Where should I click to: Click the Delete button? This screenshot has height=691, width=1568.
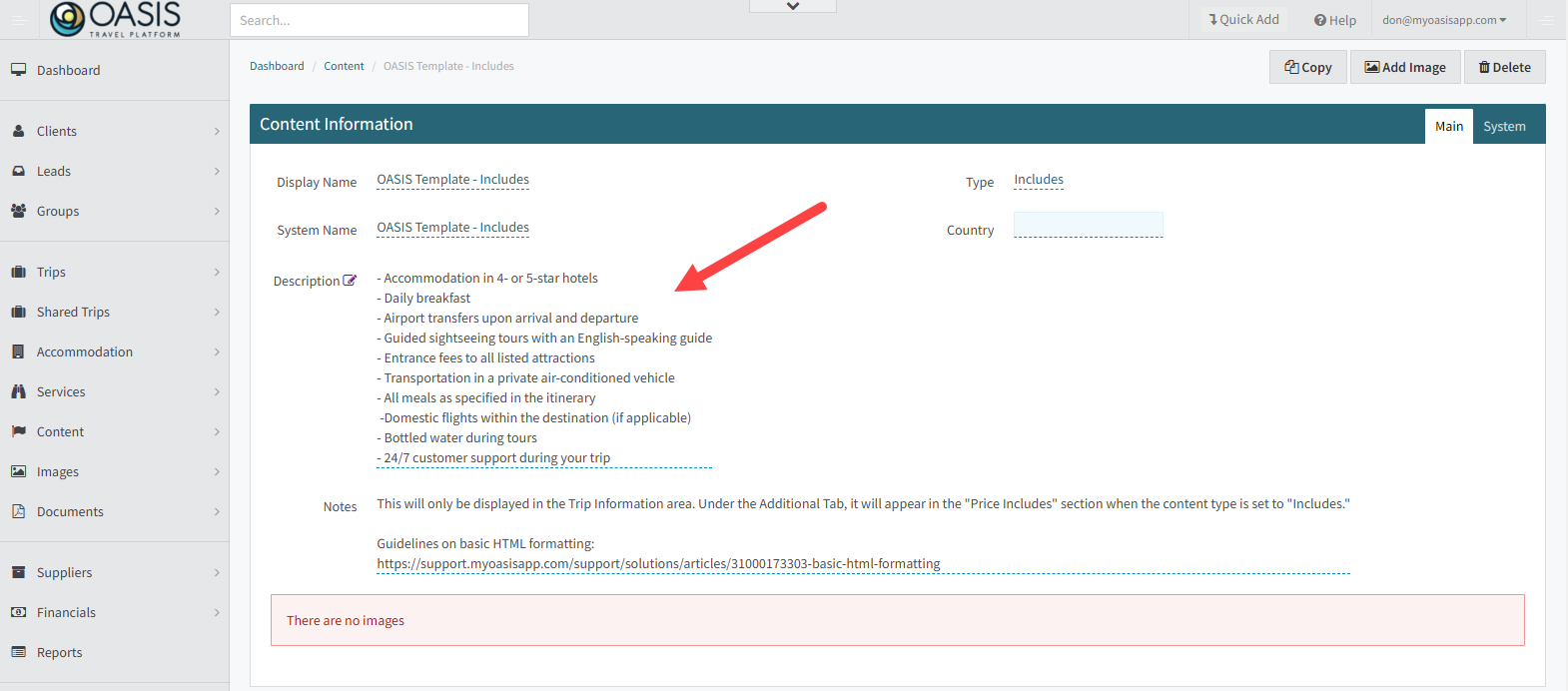coord(1505,67)
